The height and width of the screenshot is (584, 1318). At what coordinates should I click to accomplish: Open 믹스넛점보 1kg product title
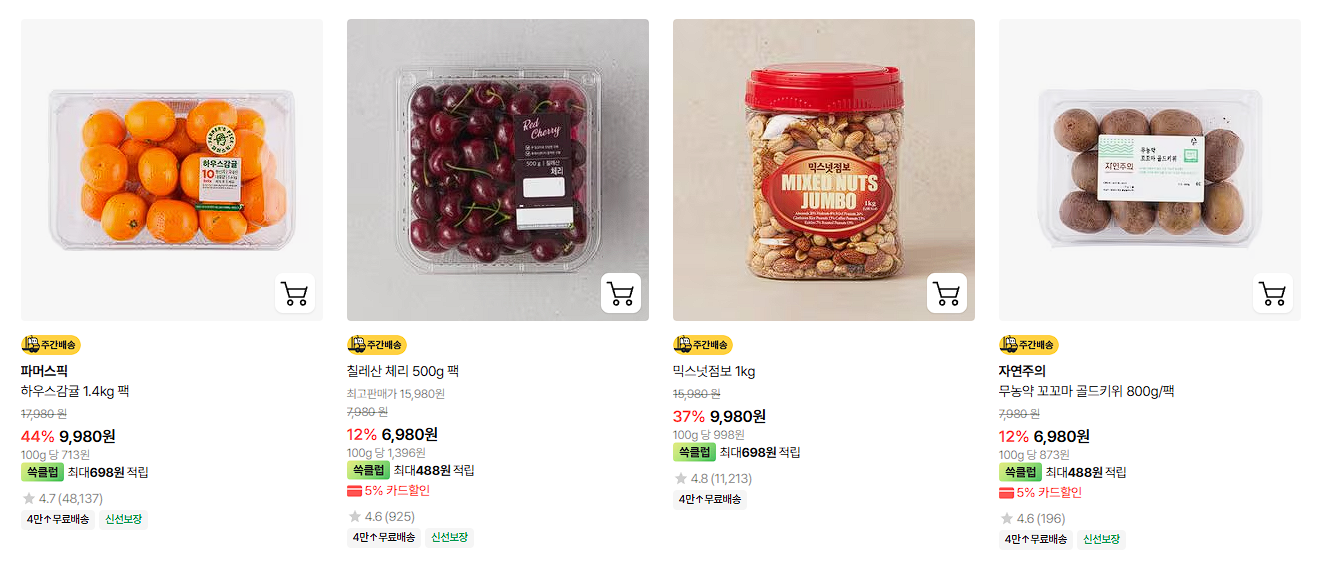point(714,371)
